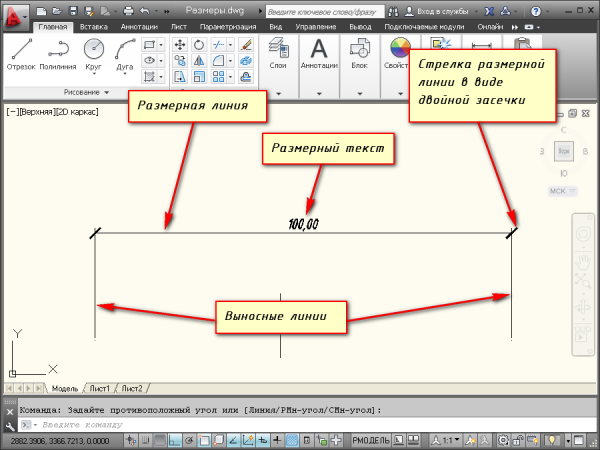Click the rectangle drawing tool icon
The height and width of the screenshot is (450, 600).
(149, 45)
